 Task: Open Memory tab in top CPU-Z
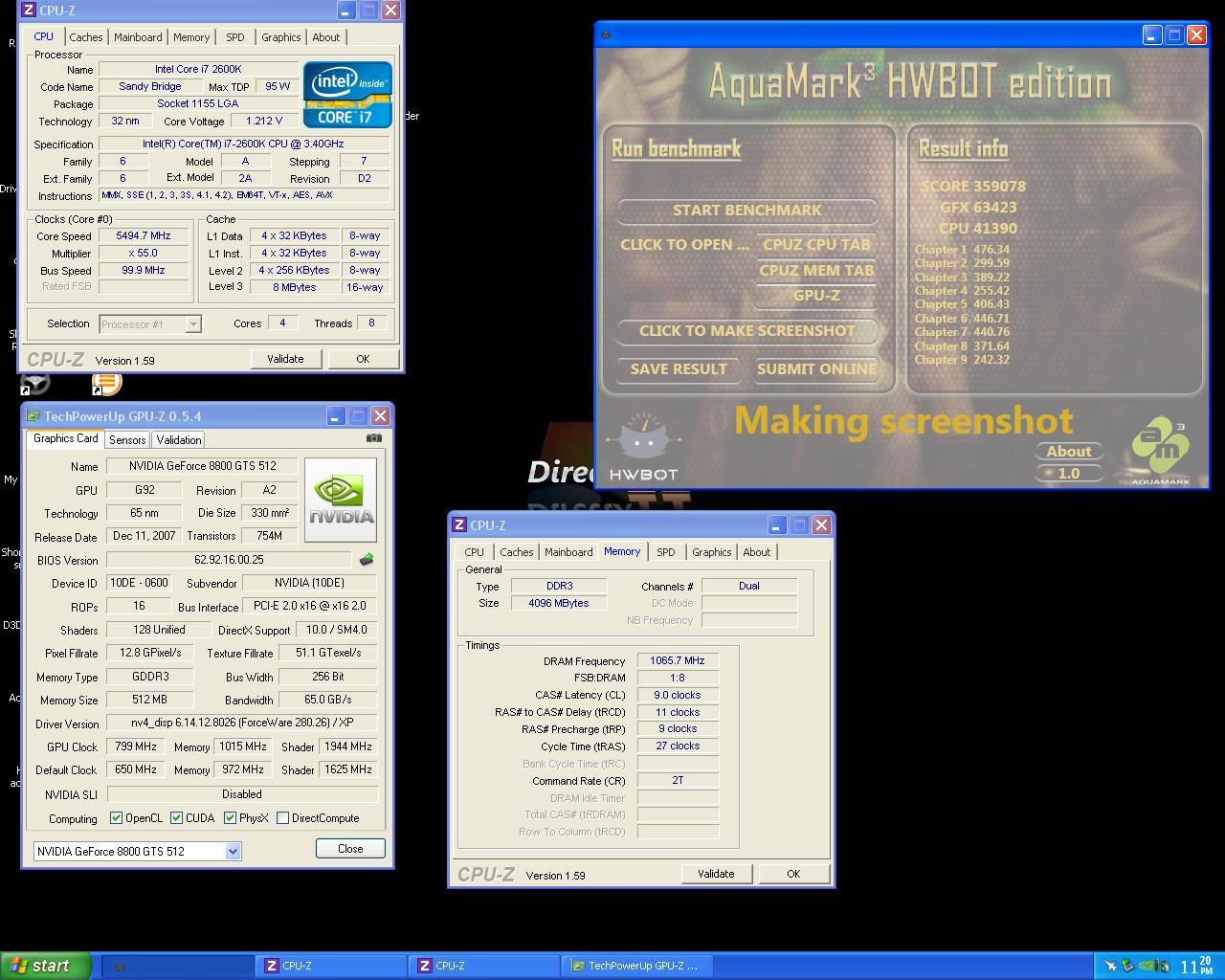pyautogui.click(x=191, y=37)
